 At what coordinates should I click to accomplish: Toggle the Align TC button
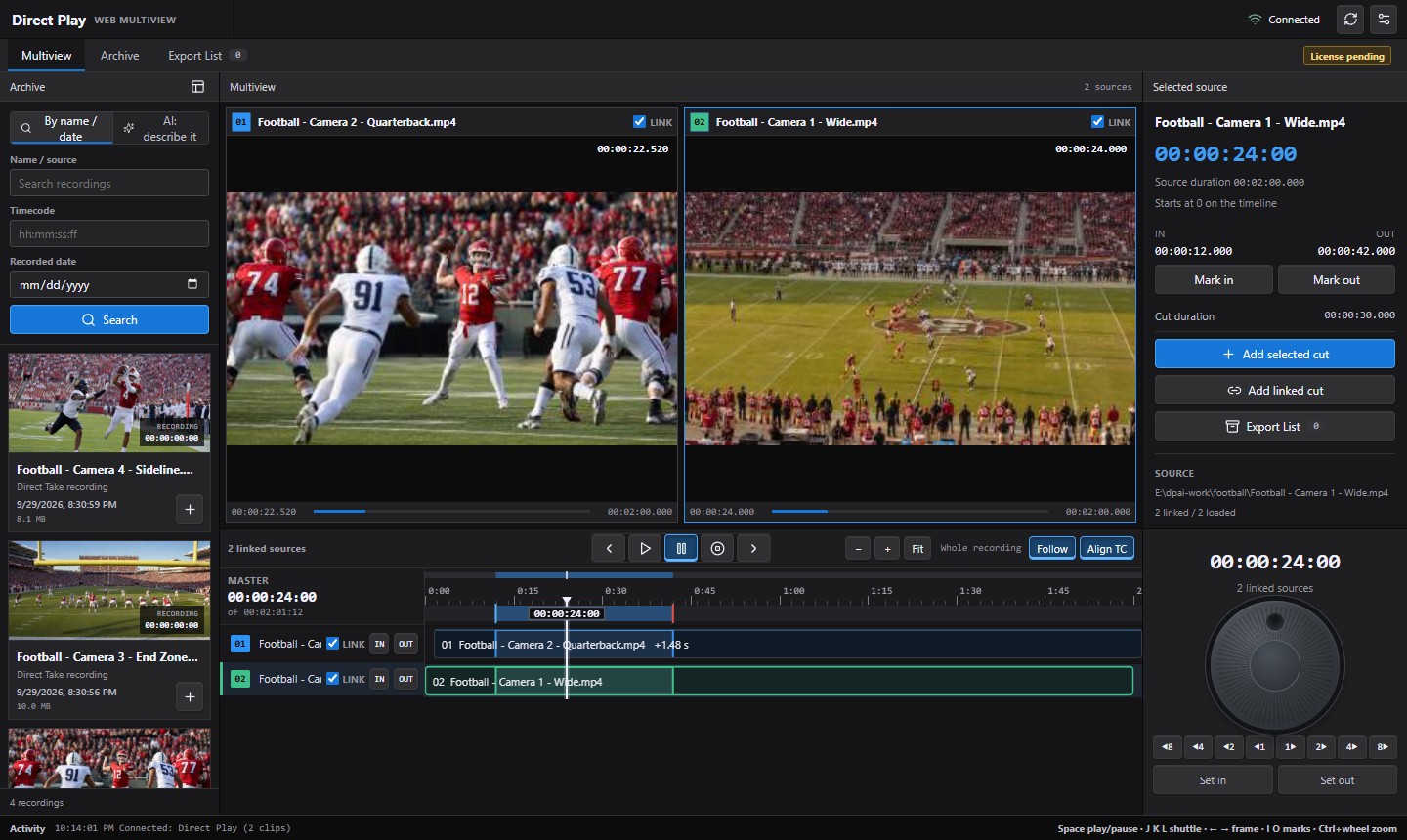click(1107, 549)
